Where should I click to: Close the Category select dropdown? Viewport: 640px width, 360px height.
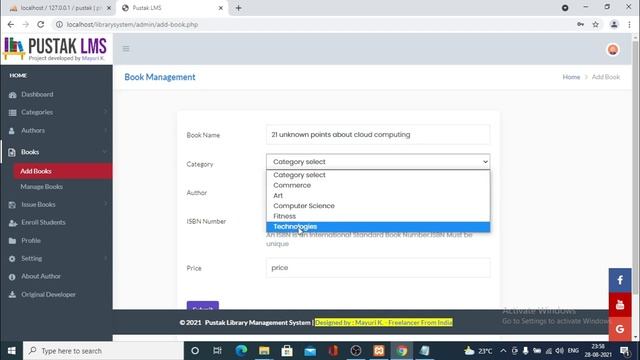(378, 162)
